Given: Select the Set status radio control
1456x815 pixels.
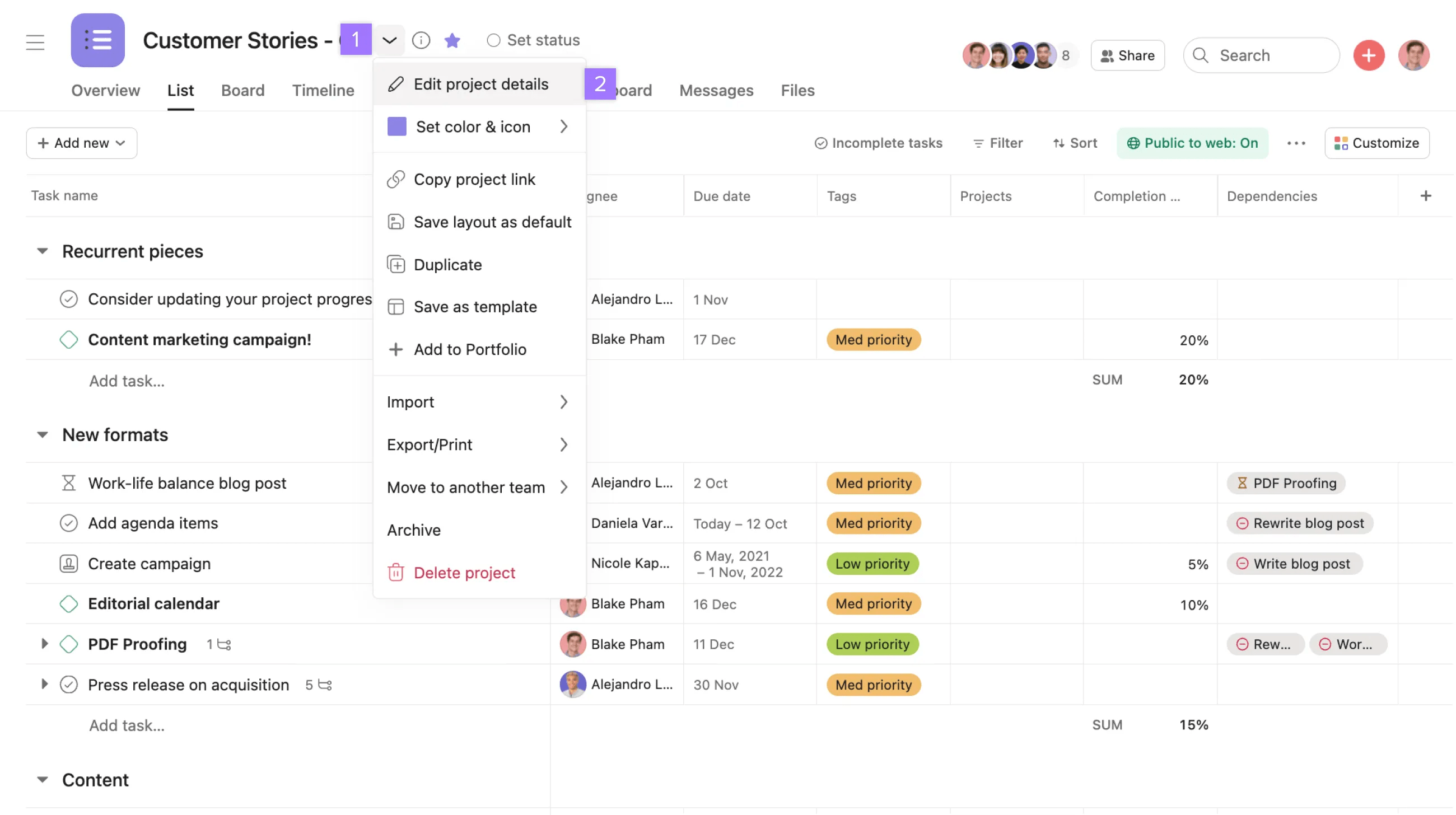Looking at the screenshot, I should click(493, 40).
